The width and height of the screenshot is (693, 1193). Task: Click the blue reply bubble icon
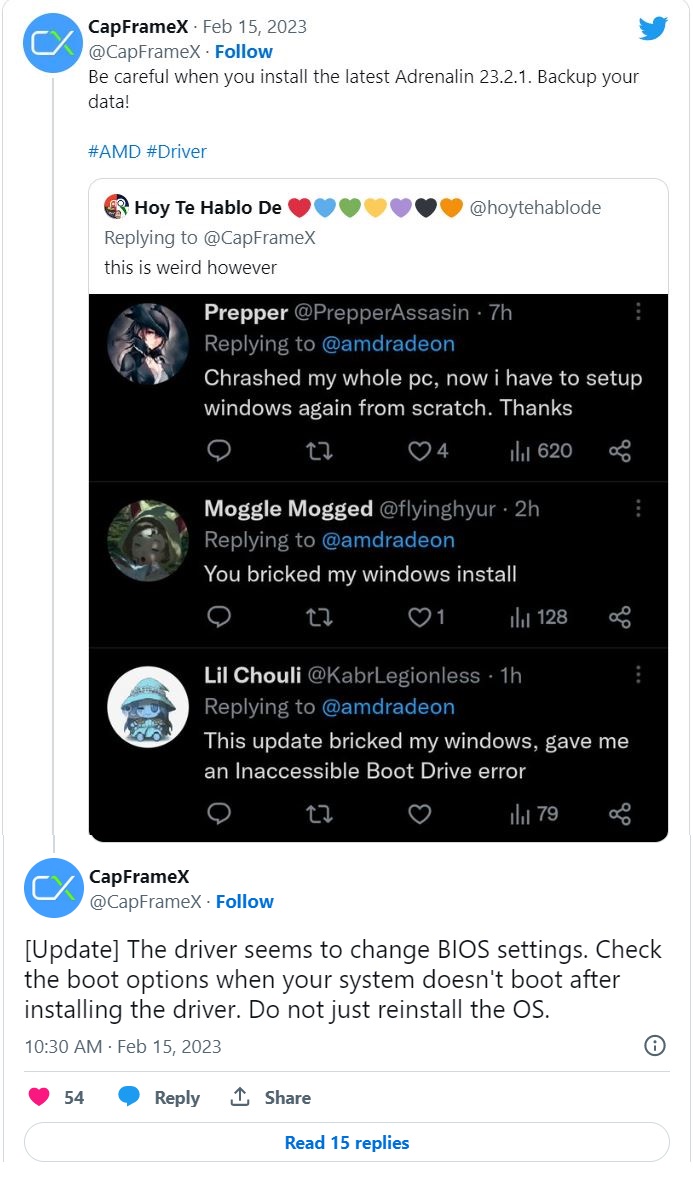(129, 1096)
